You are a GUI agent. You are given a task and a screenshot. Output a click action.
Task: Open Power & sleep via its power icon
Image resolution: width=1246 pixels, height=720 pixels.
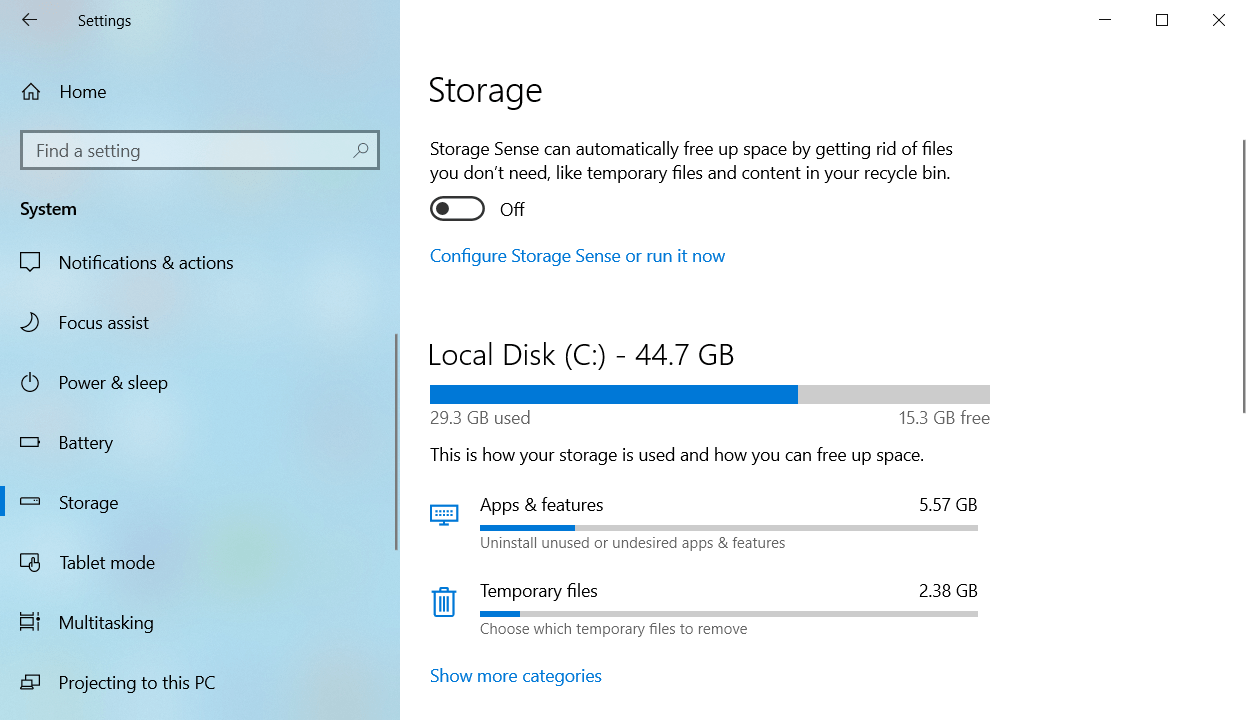coord(31,382)
